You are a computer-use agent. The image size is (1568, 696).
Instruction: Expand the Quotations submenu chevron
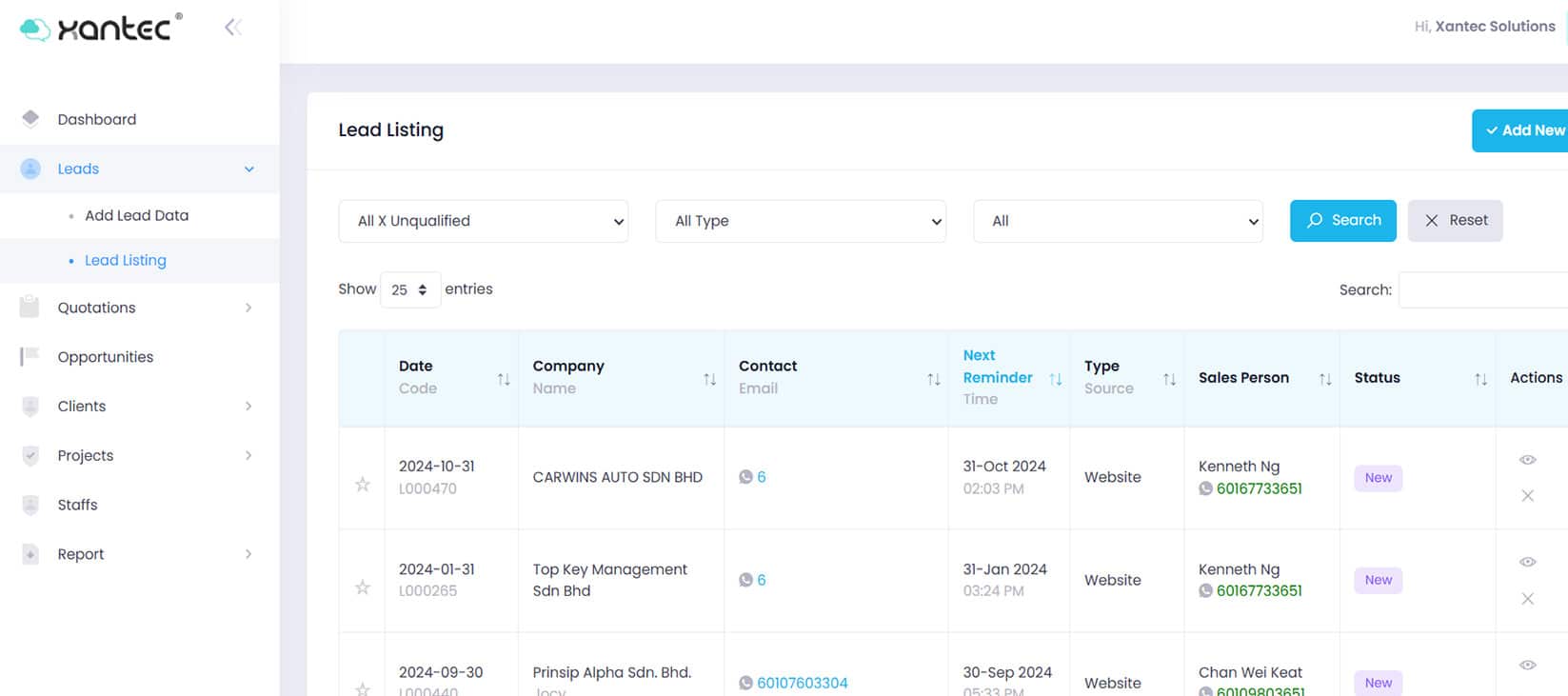tap(248, 308)
